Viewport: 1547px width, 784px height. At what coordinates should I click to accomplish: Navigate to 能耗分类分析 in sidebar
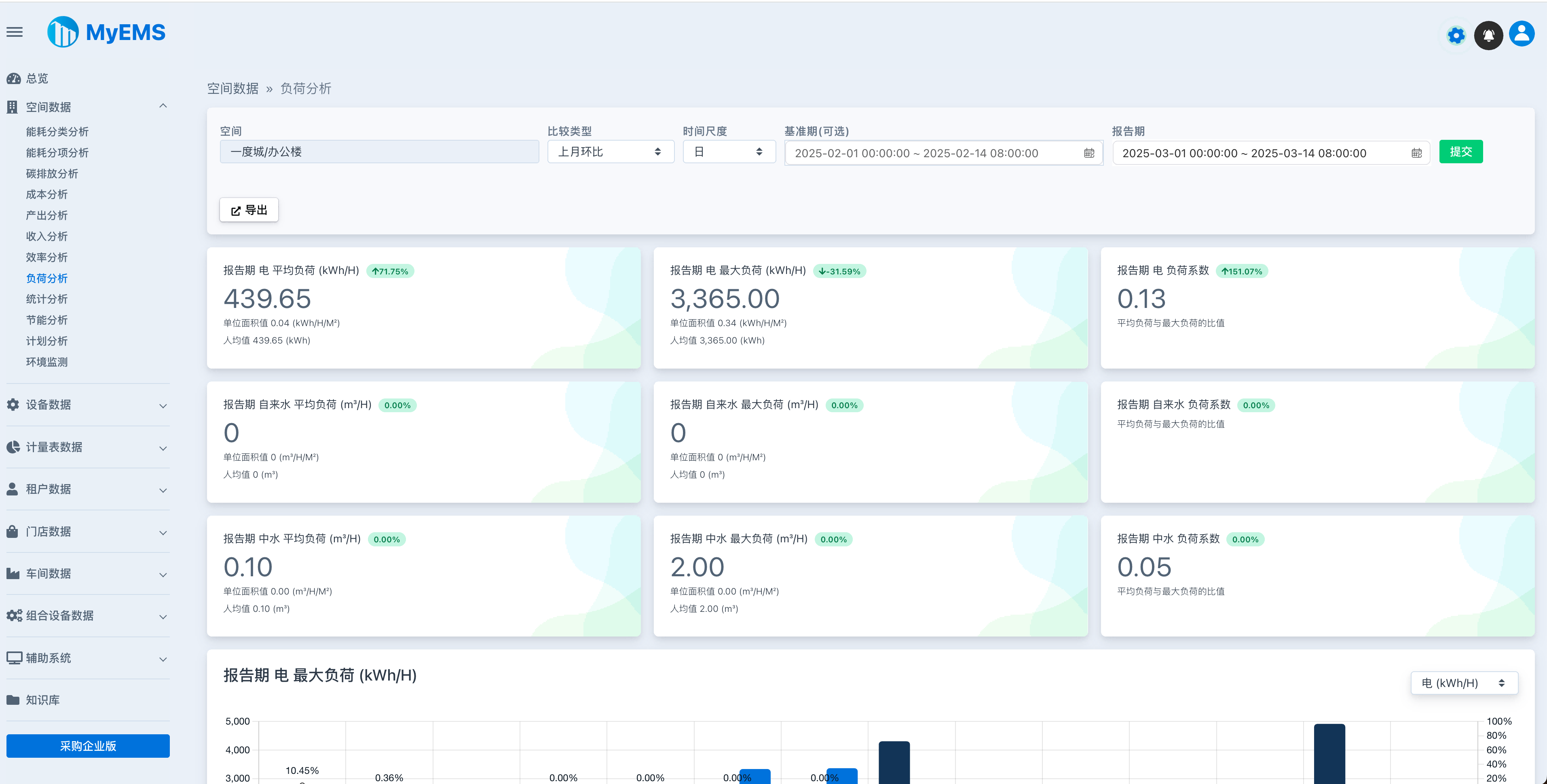[57, 131]
